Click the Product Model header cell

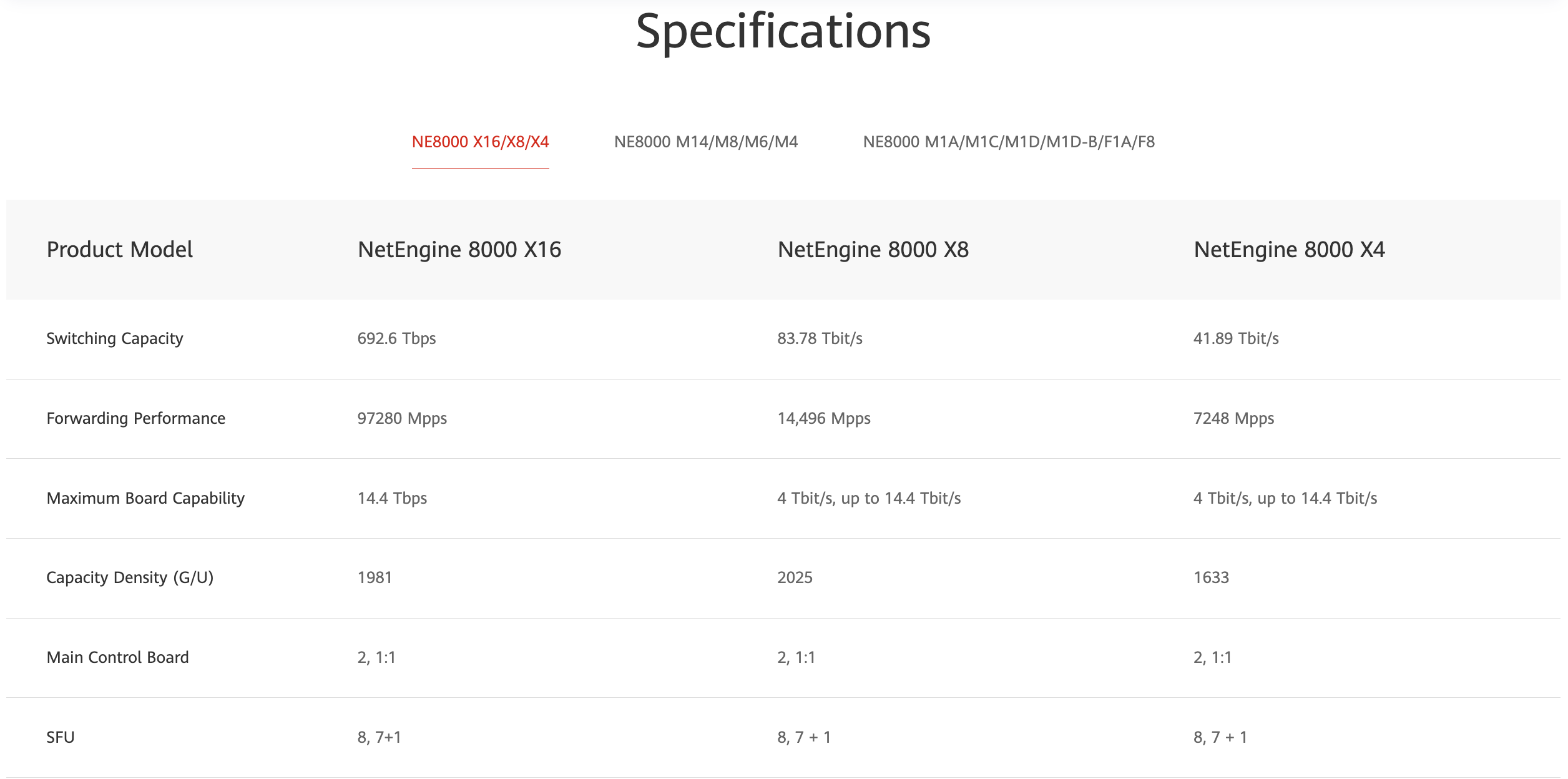(x=119, y=250)
